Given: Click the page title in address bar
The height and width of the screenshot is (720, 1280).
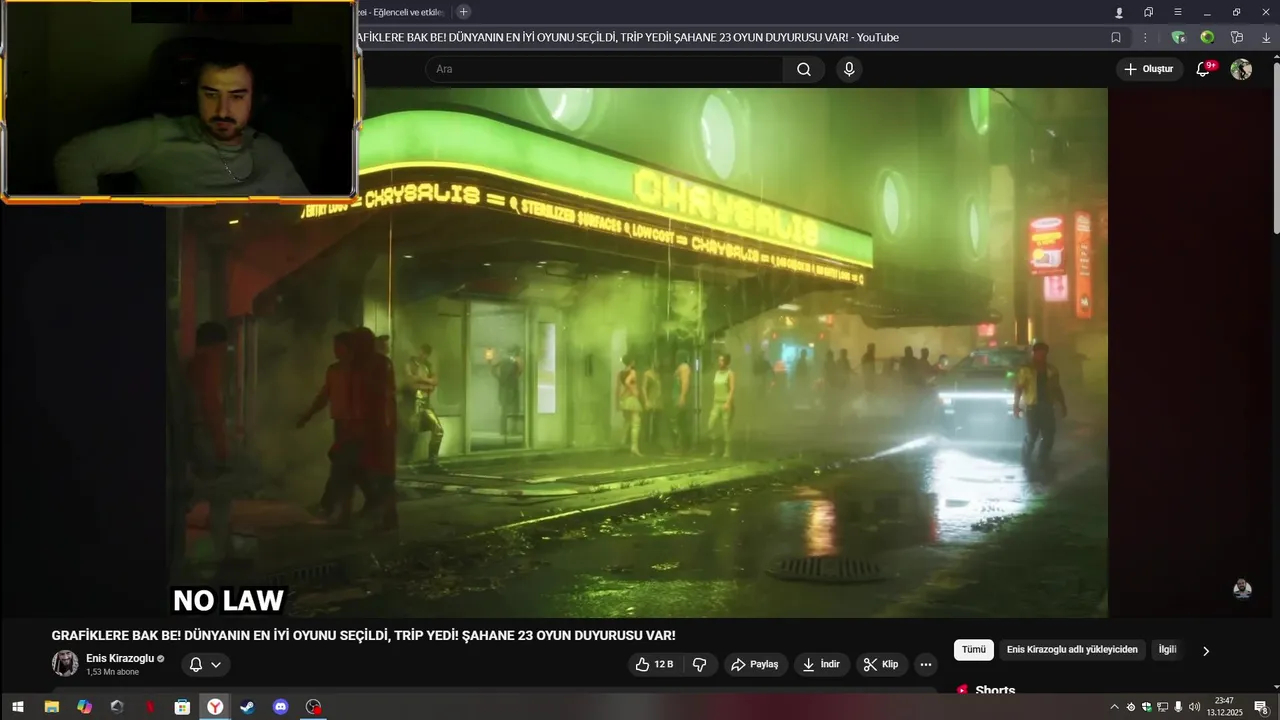Looking at the screenshot, I should click(x=628, y=37).
